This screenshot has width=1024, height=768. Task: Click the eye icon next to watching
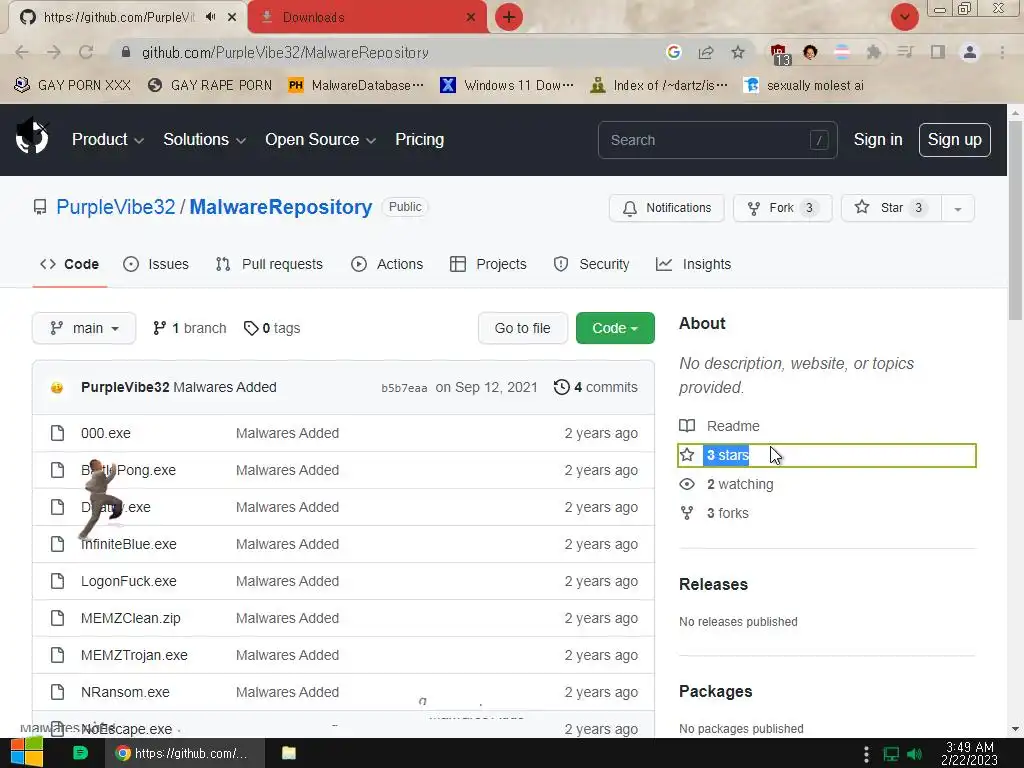(687, 484)
